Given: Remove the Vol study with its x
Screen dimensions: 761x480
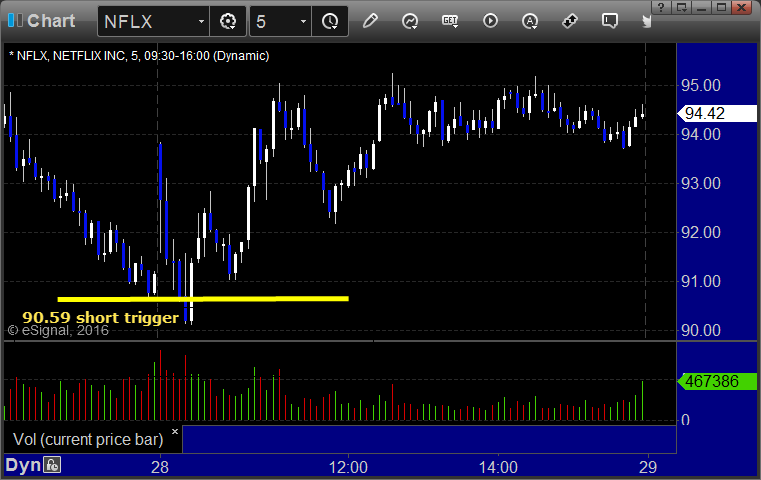Looking at the screenshot, I should 175,431.
